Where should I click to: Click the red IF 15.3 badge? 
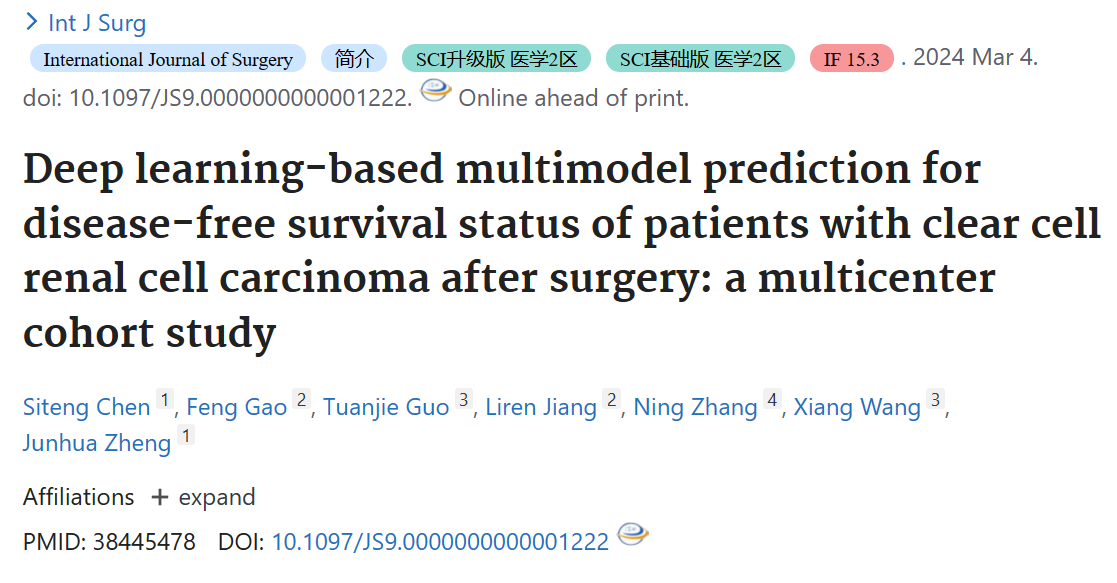tap(851, 59)
